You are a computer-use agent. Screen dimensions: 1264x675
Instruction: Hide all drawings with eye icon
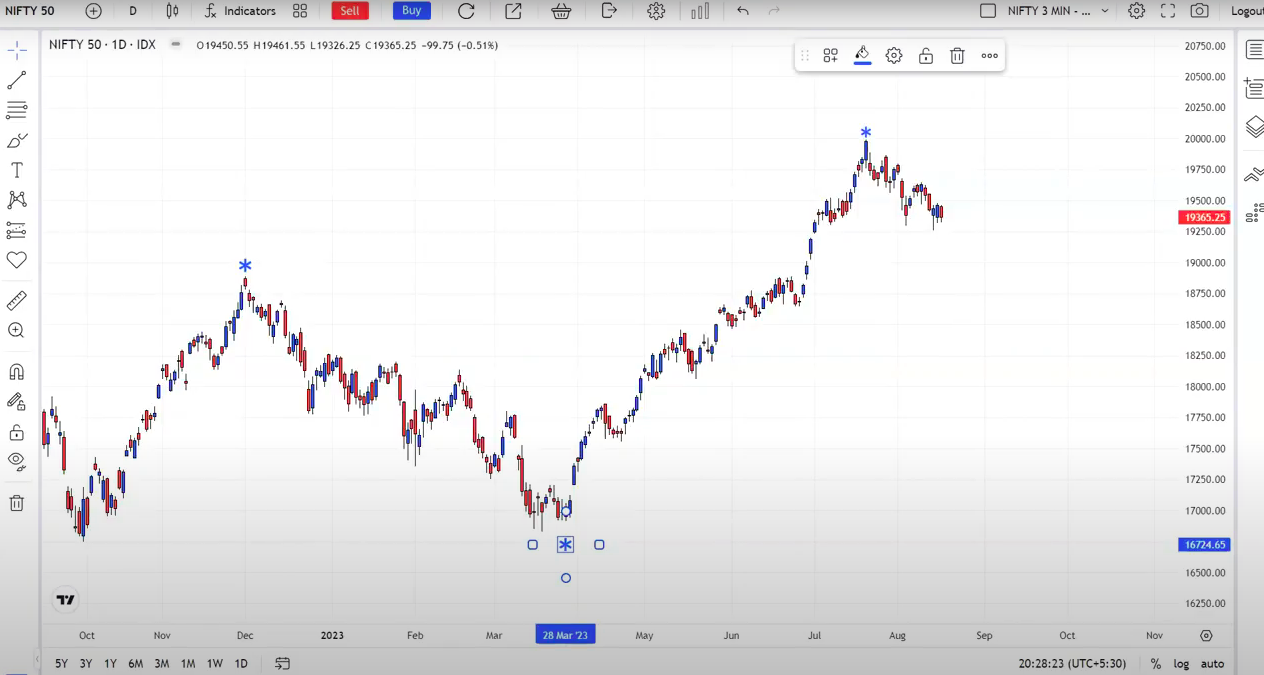[x=17, y=461]
